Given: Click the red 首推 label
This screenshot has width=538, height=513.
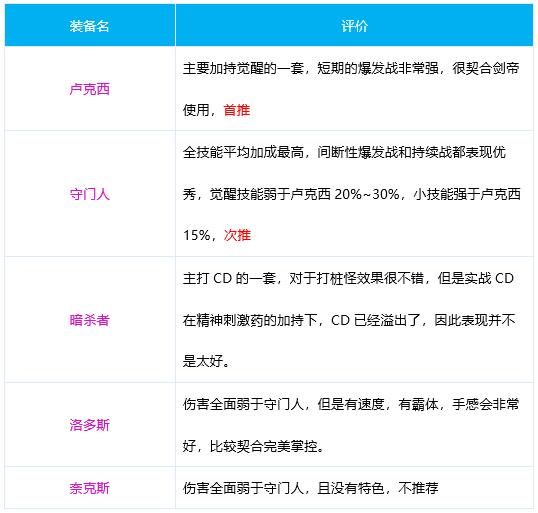Looking at the screenshot, I should [x=237, y=110].
